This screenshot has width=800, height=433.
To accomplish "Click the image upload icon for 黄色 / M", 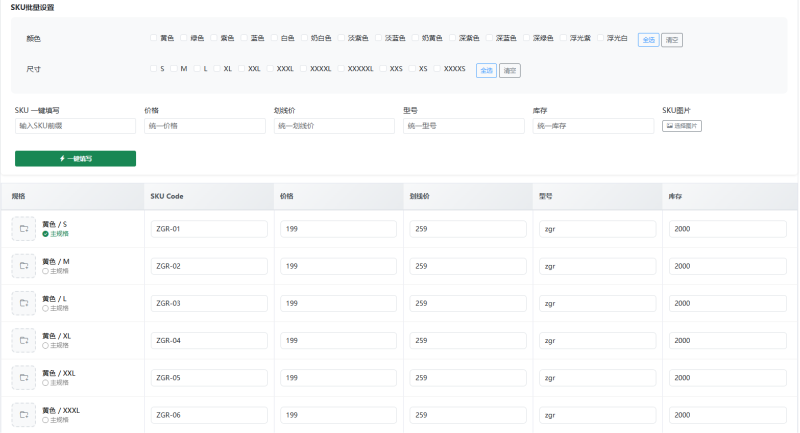I will (x=23, y=266).
